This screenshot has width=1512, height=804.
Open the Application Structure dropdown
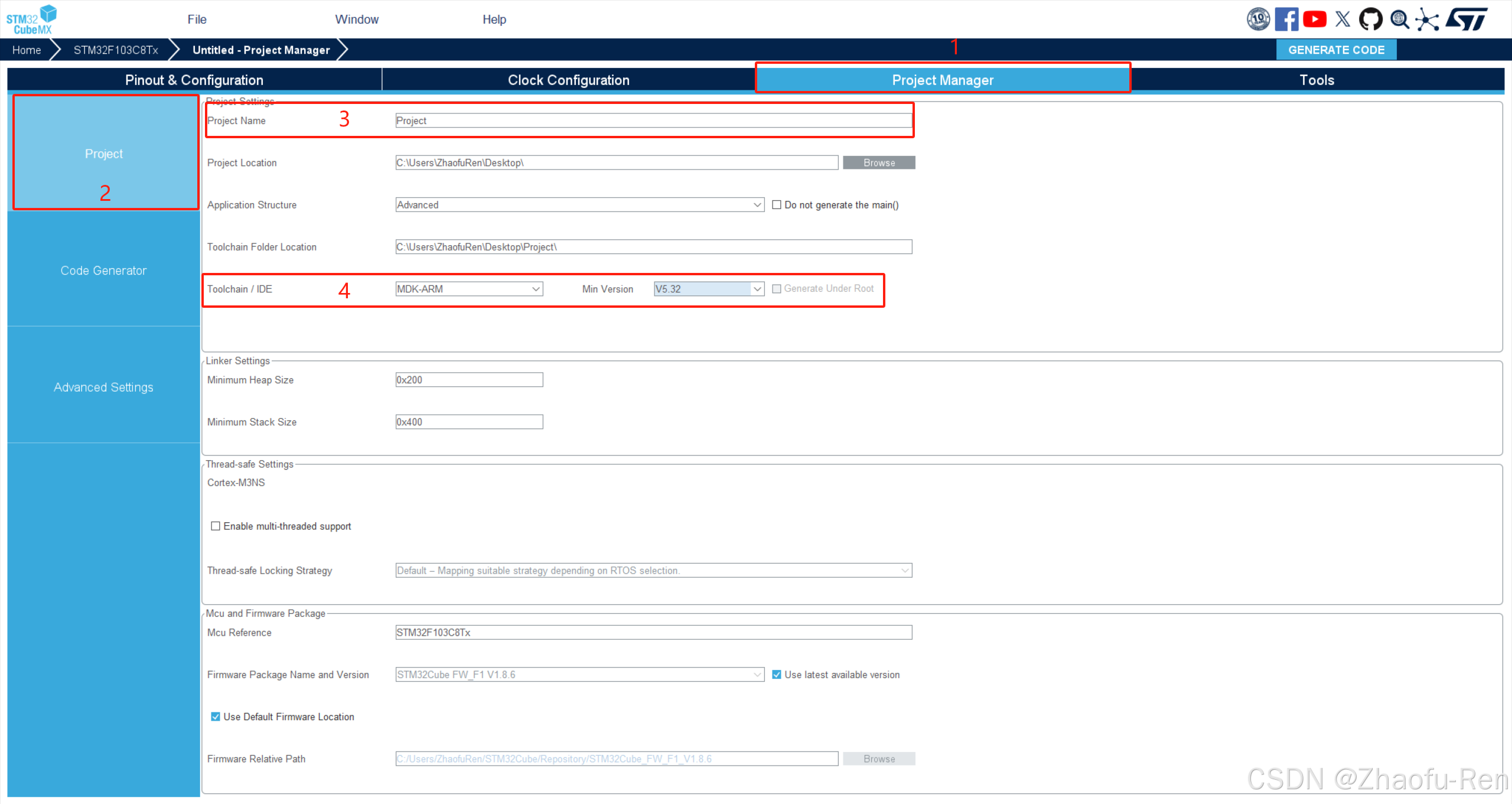(579, 205)
